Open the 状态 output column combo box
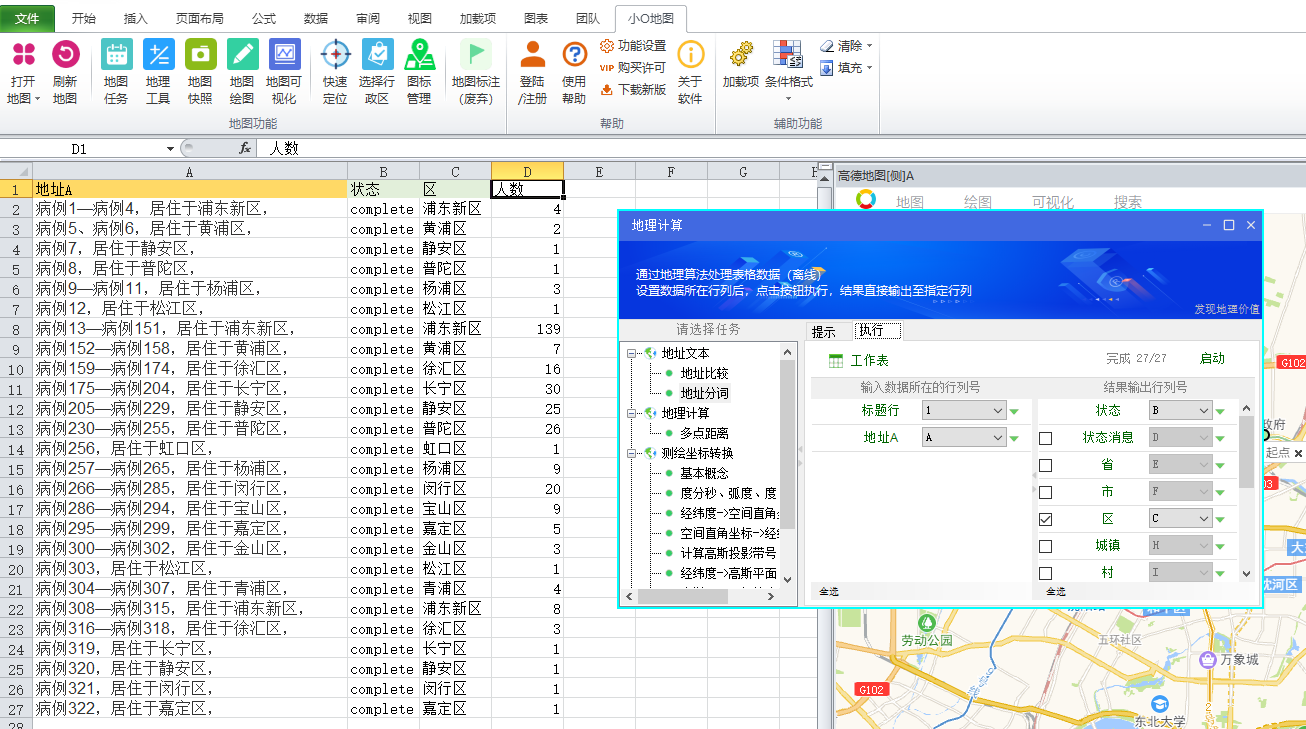 (1180, 410)
